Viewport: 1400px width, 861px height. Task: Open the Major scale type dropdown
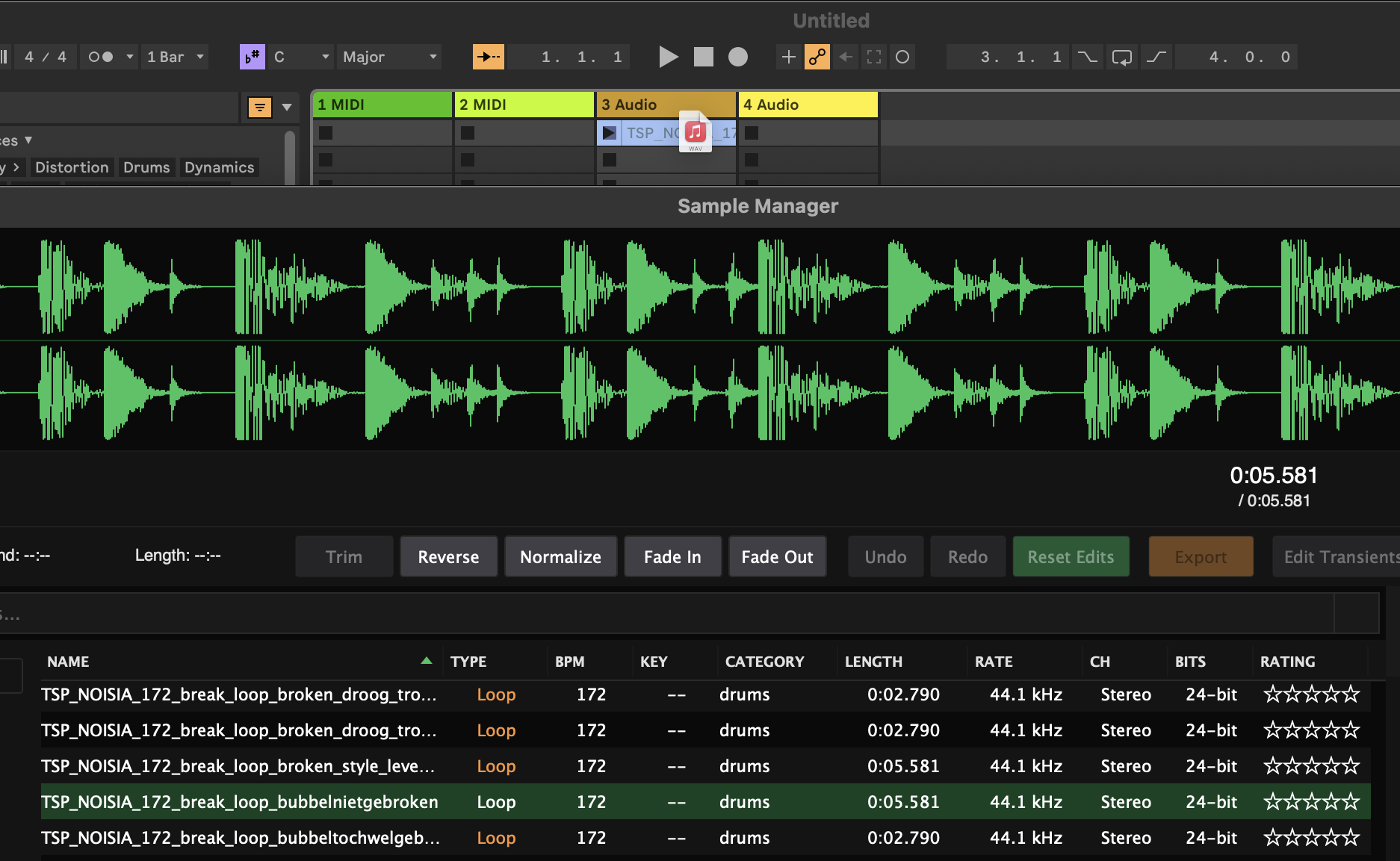point(388,57)
